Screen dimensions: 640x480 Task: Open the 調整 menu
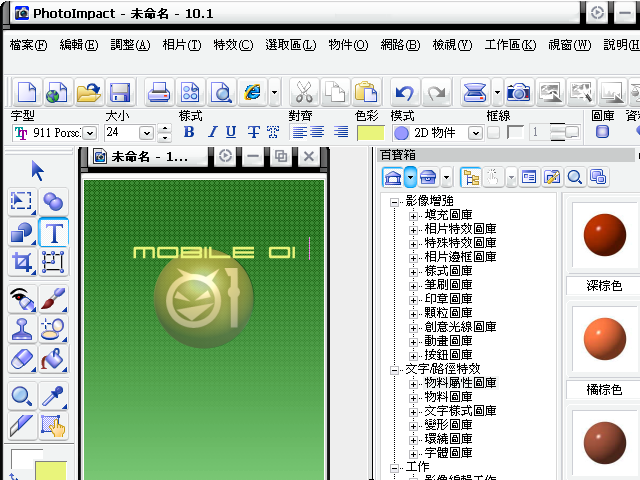[x=130, y=44]
